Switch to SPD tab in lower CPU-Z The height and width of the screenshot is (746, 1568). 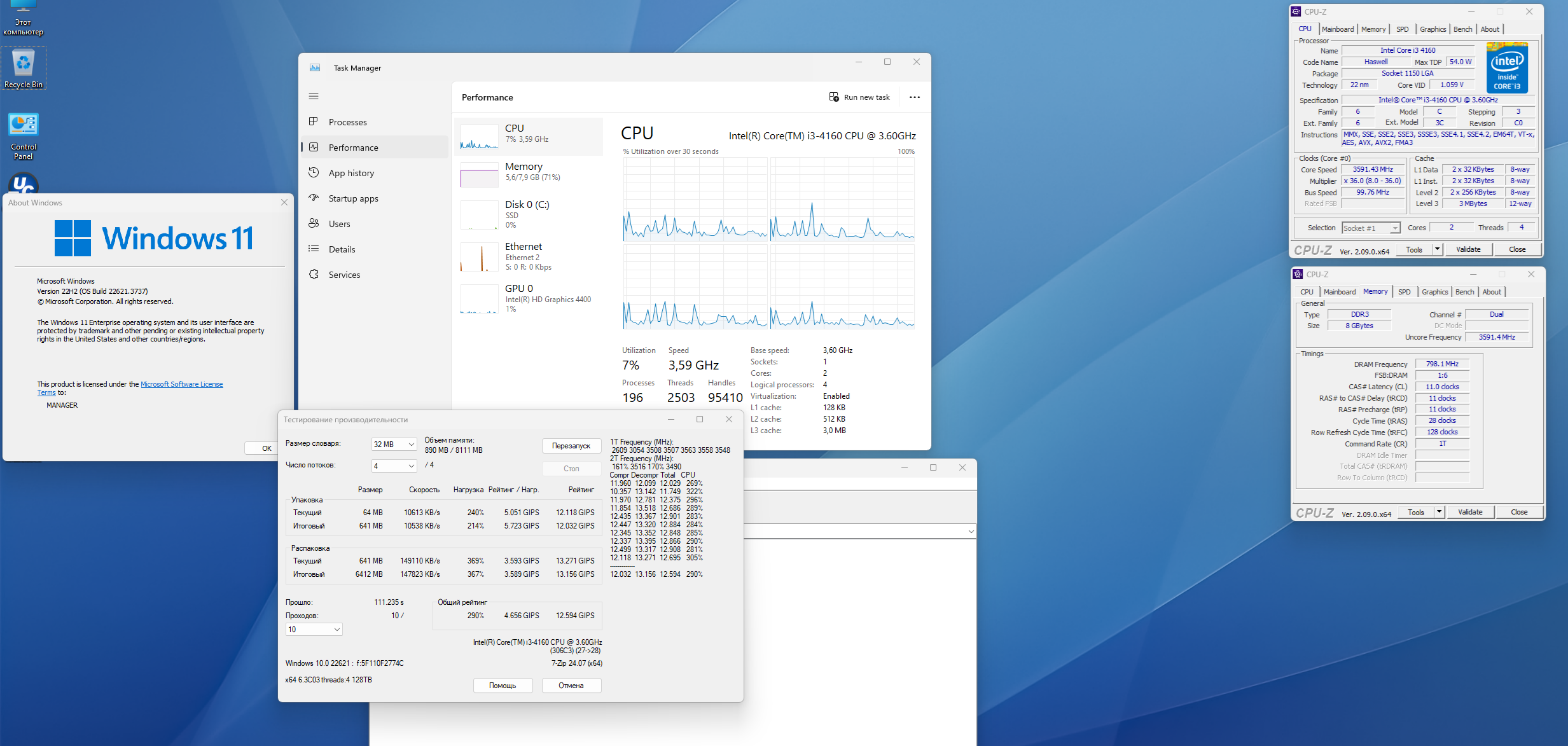click(1405, 292)
